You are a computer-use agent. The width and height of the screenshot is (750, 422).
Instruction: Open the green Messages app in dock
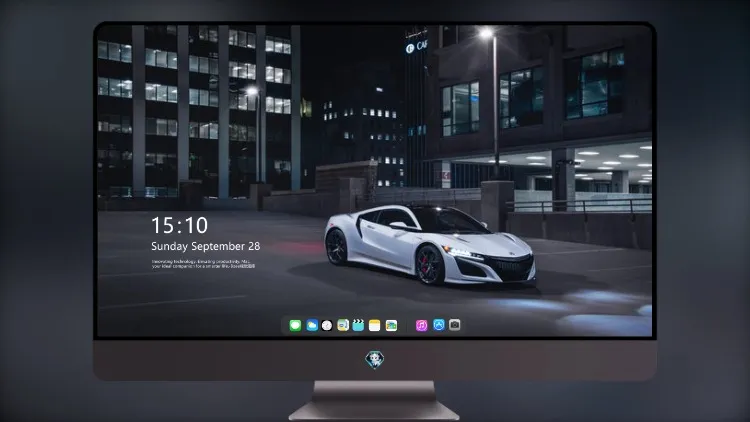point(295,325)
